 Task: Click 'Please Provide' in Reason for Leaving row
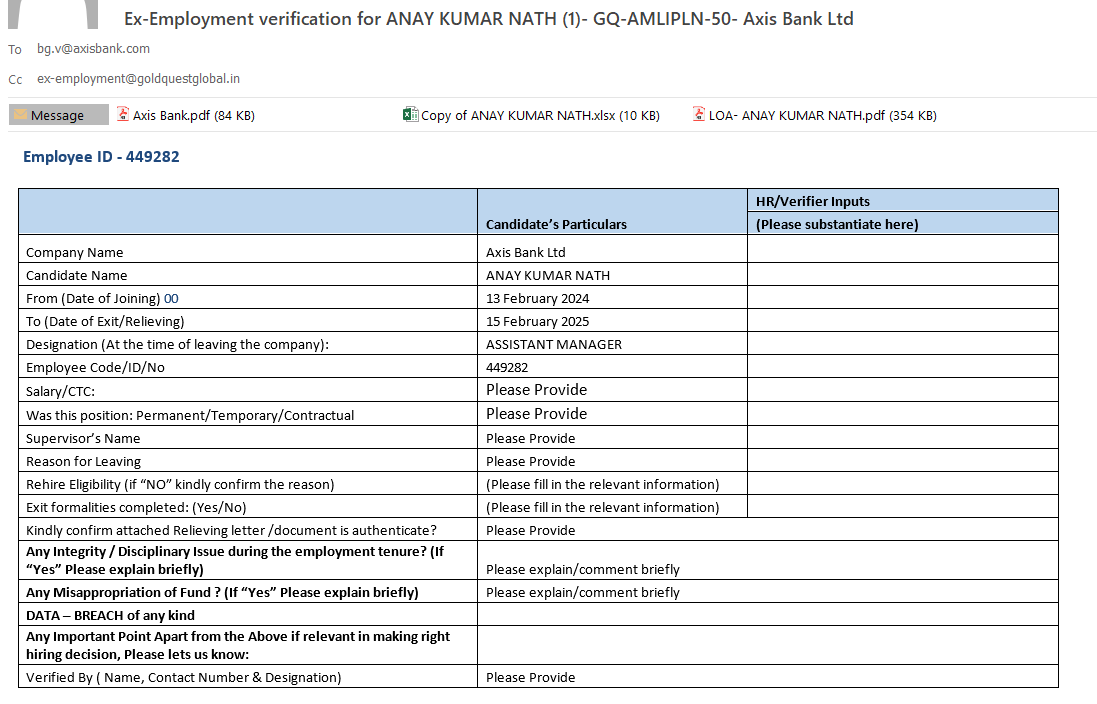[x=530, y=461]
